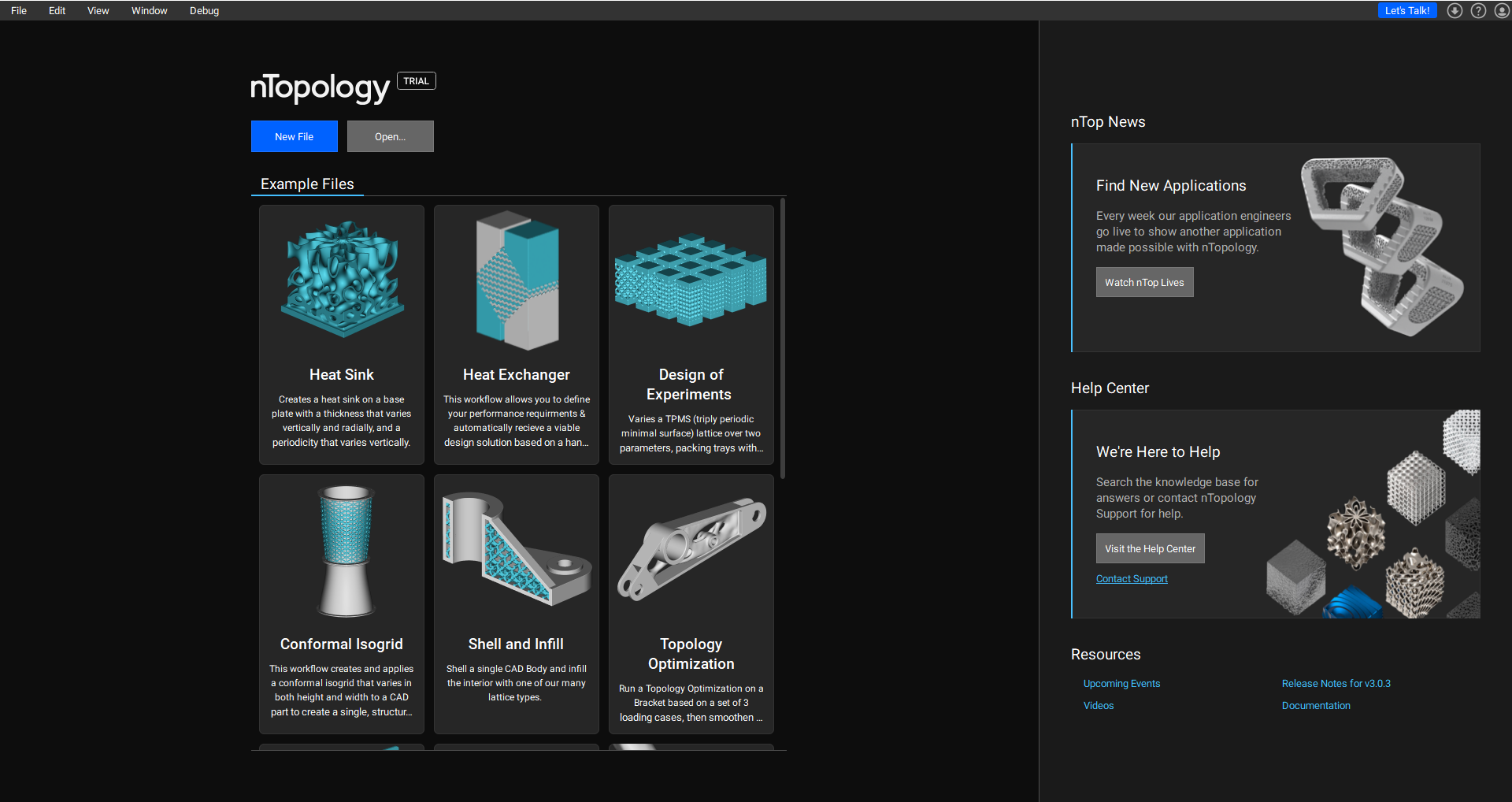Open the download updates icon
This screenshot has height=802, width=1512.
point(1455,10)
